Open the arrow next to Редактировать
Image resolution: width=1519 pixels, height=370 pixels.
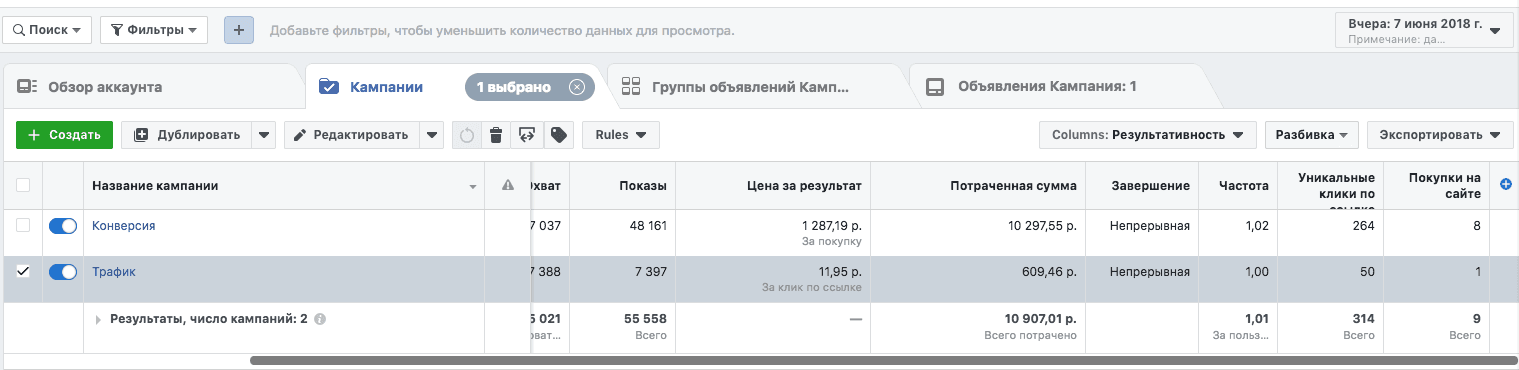(431, 135)
